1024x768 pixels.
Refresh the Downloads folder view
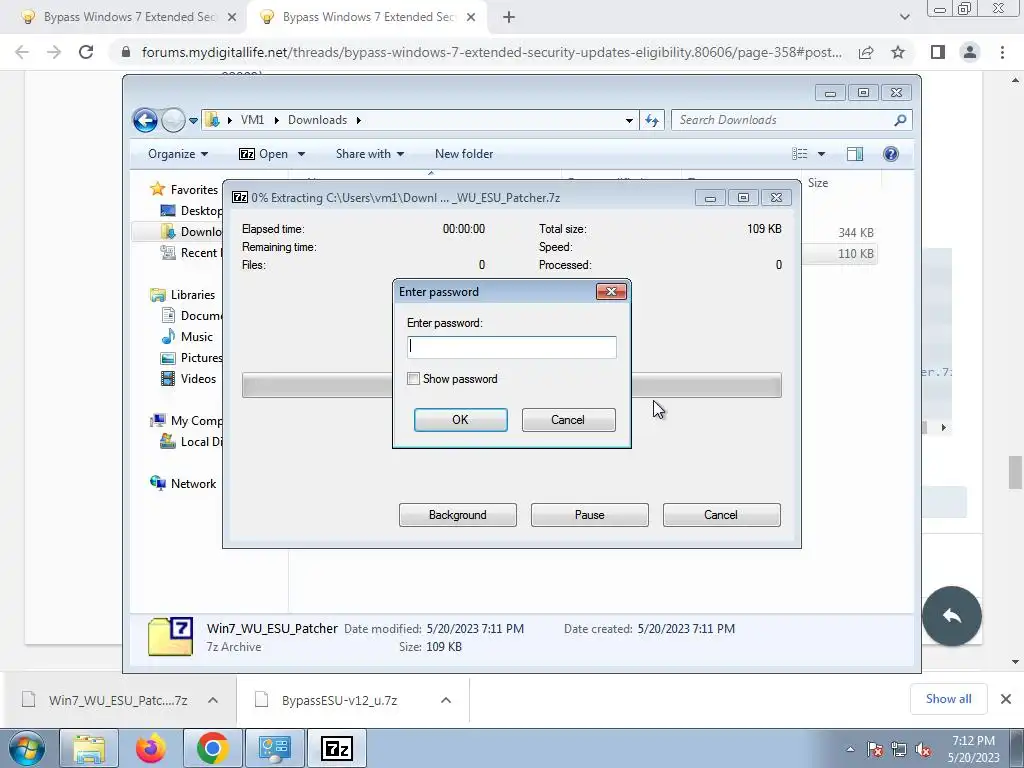coord(652,120)
